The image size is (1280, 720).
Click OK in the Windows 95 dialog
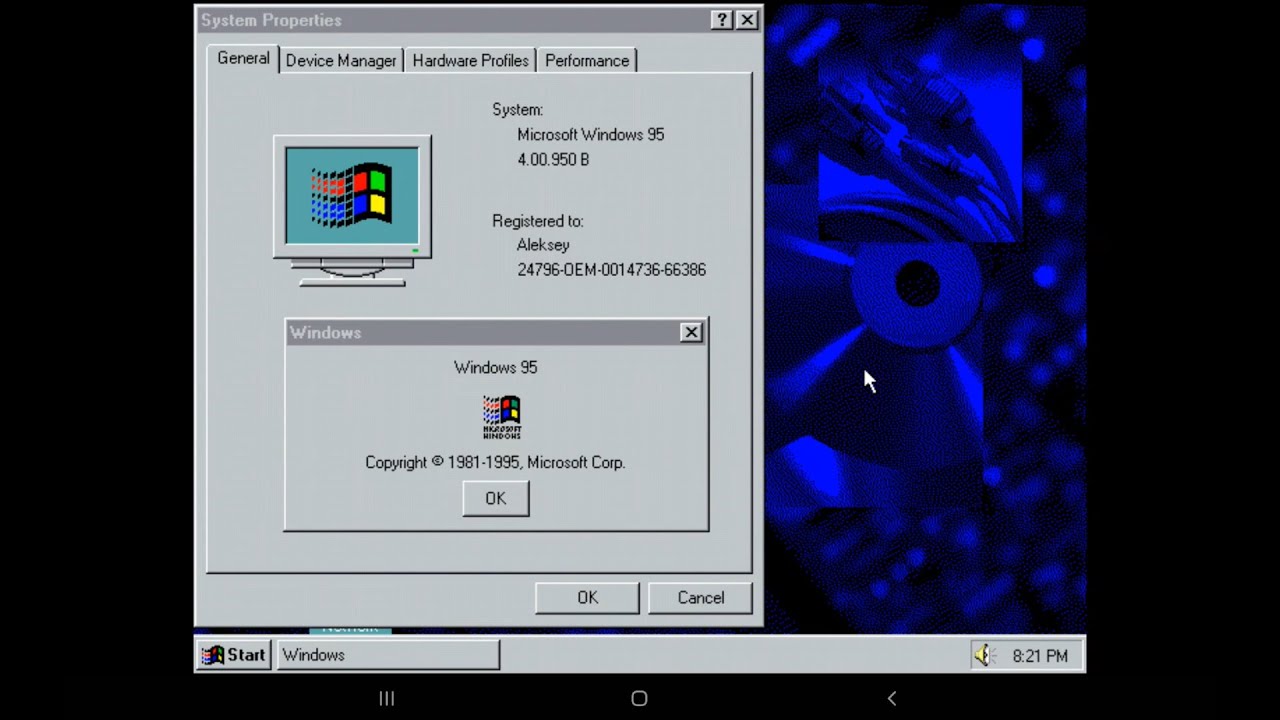pos(496,498)
